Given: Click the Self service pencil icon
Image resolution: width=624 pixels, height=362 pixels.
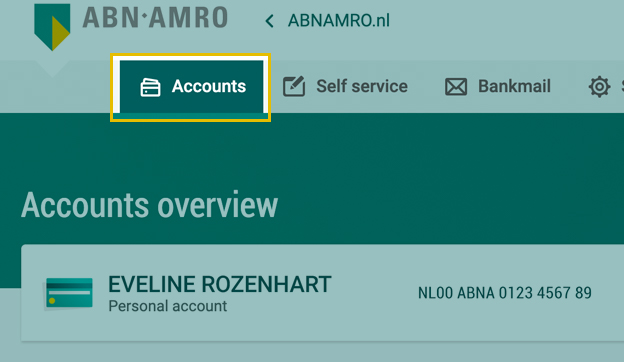Looking at the screenshot, I should click(294, 86).
